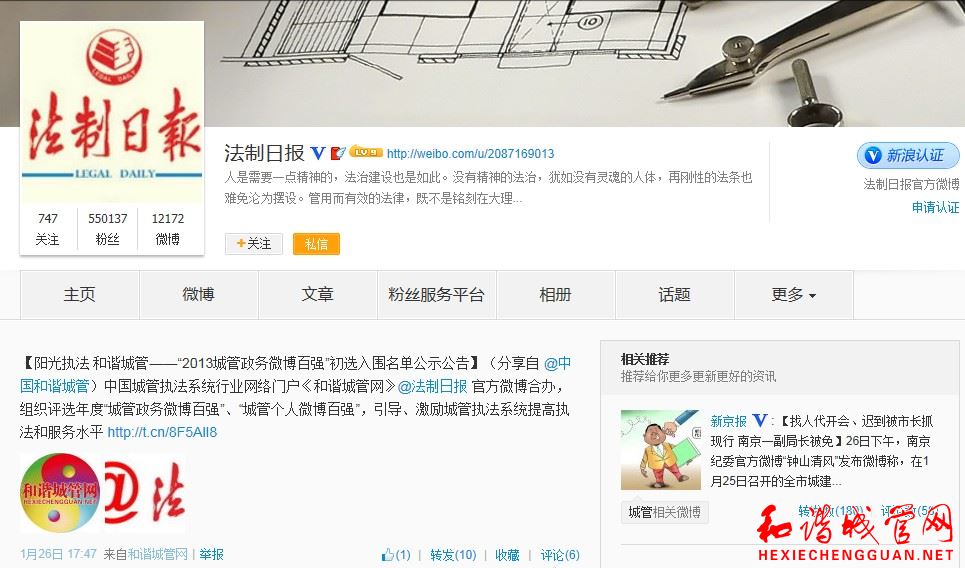This screenshot has width=965, height=568.
Task: Click the blue V badge next to 新京报
Action: tap(760, 421)
